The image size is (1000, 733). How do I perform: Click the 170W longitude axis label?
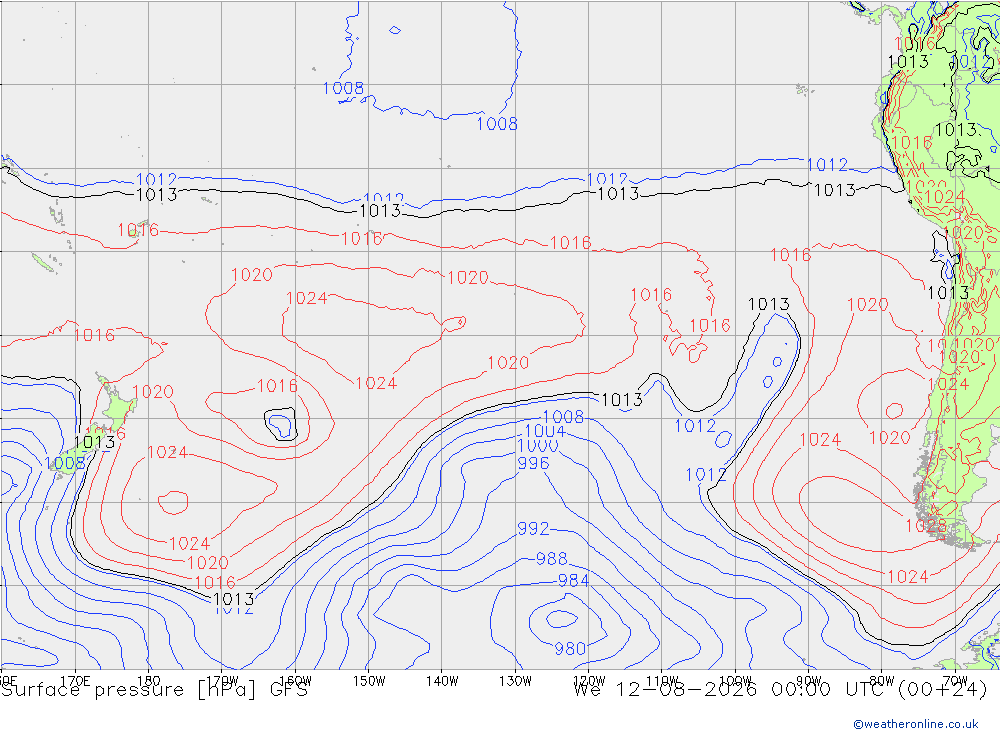[223, 681]
